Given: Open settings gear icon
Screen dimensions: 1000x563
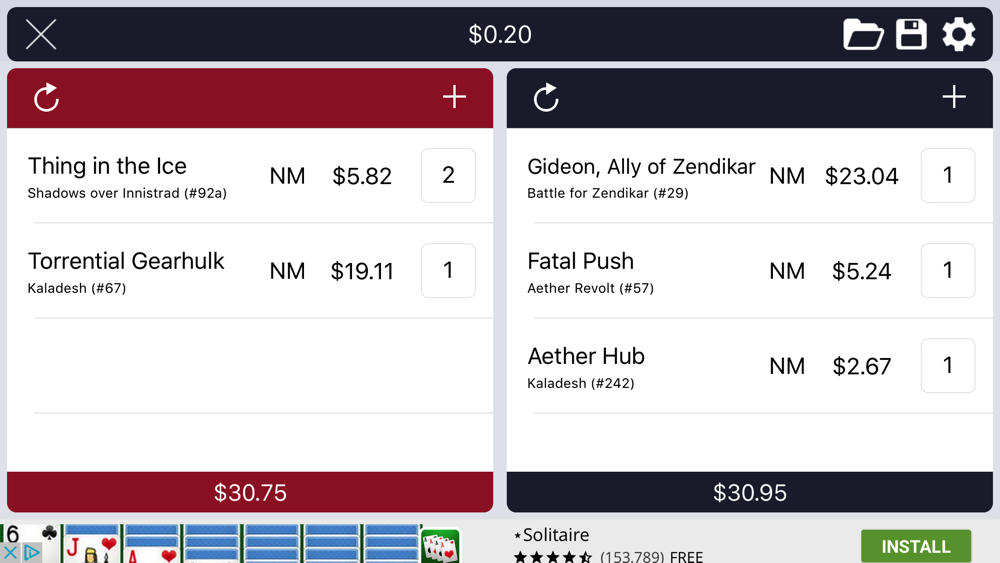Looking at the screenshot, I should tap(959, 34).
